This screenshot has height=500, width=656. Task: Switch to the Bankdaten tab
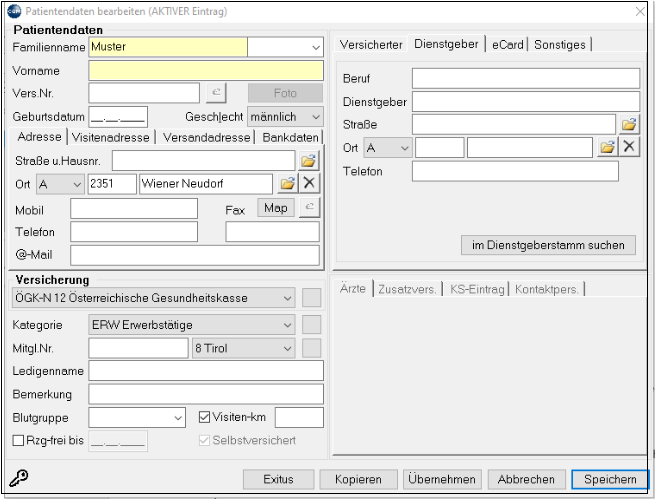(290, 137)
